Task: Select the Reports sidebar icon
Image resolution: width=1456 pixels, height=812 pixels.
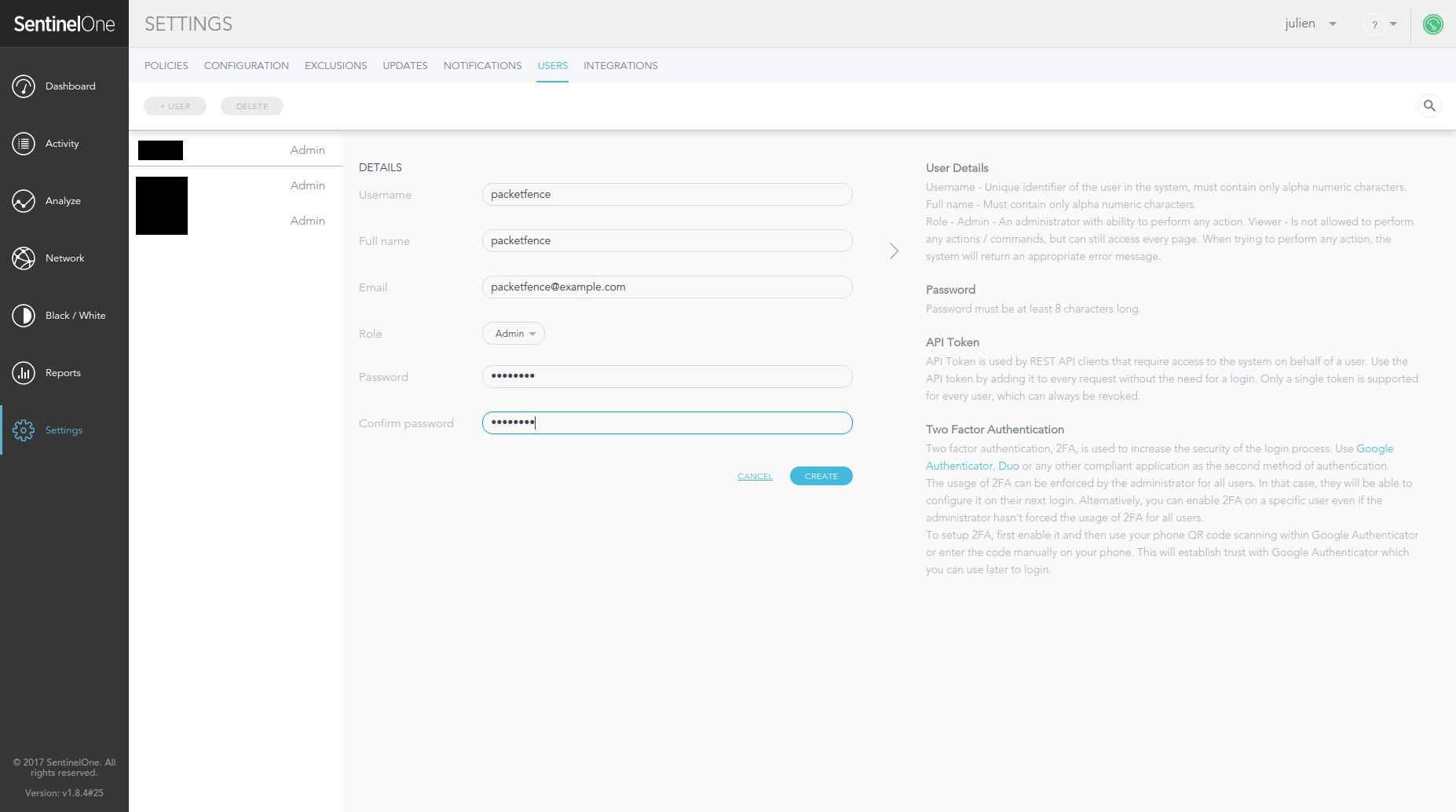Action: [63, 372]
